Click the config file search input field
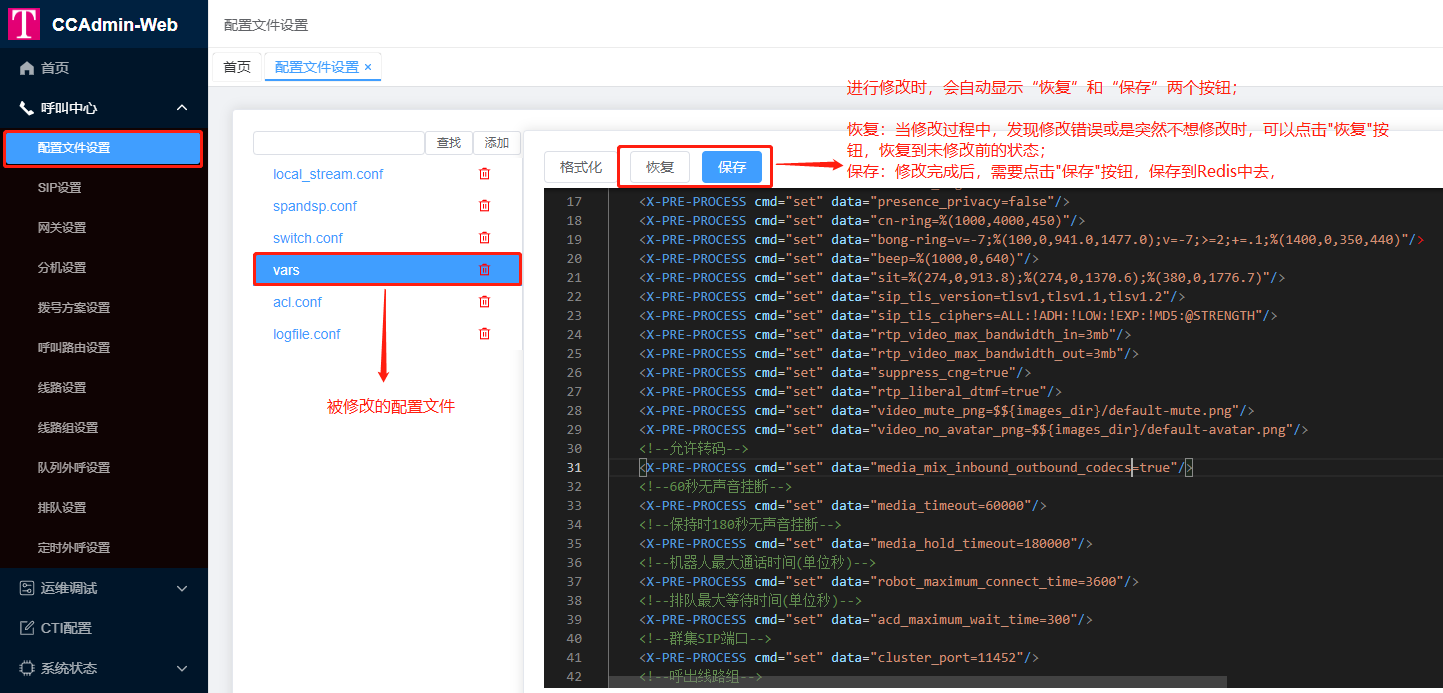 [x=339, y=143]
